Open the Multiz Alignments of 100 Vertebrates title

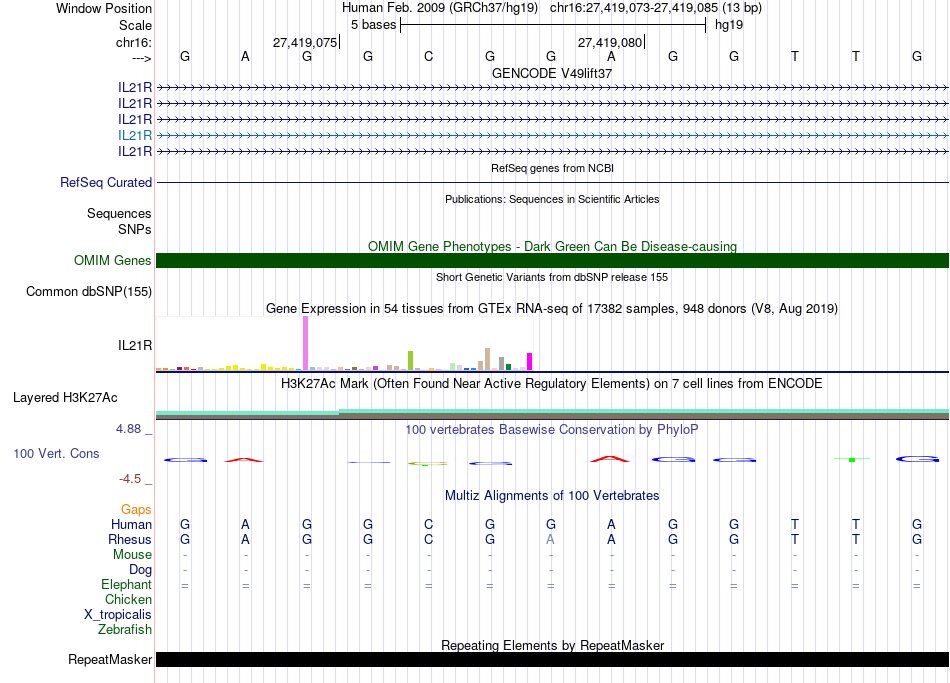[x=552, y=496]
